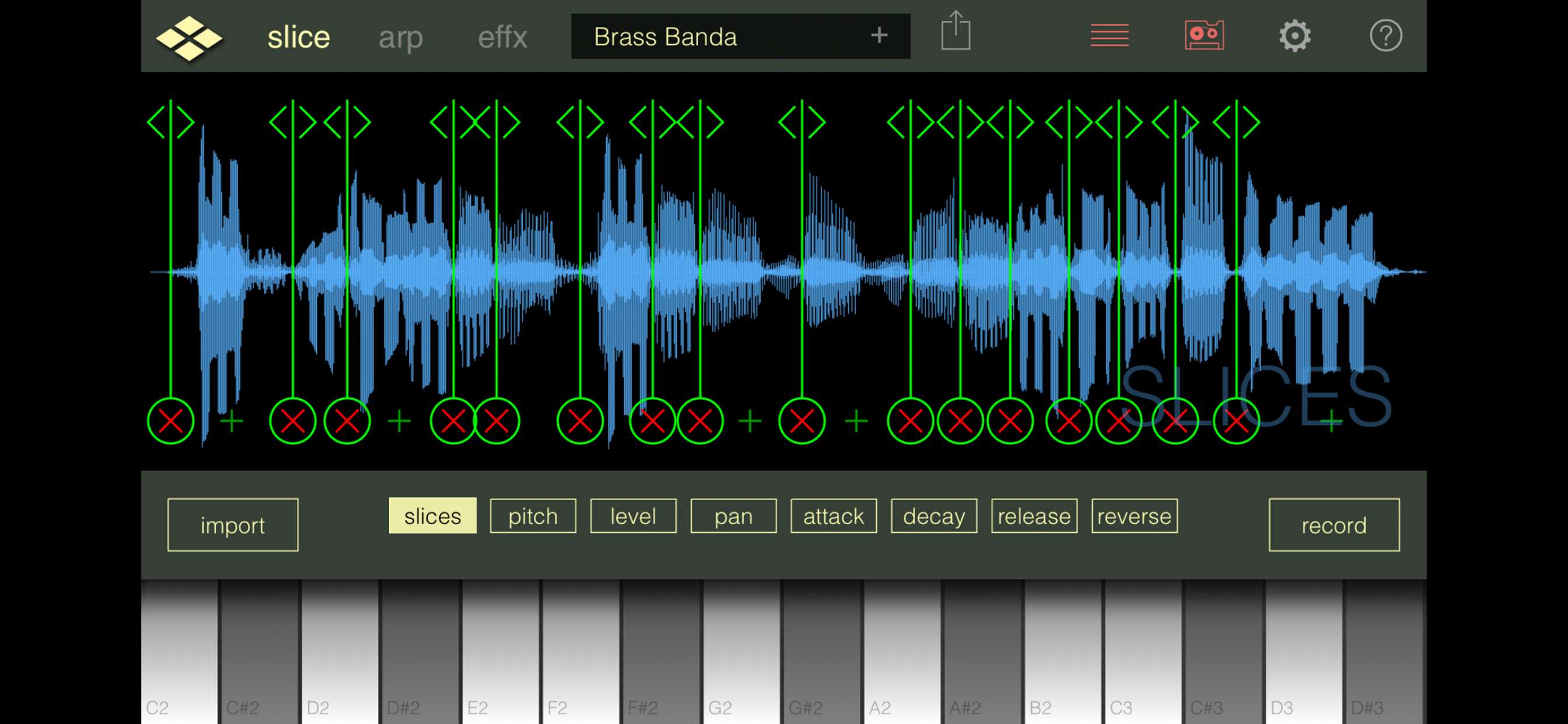Click the plus next to Brass Banda
This screenshot has width=1568, height=724.
click(878, 36)
